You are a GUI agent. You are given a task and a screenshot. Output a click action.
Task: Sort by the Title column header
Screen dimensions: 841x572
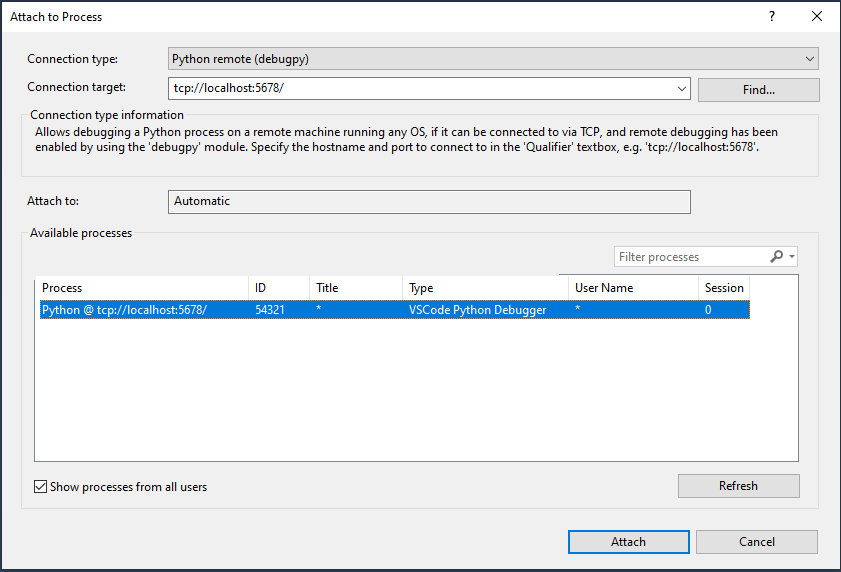(356, 288)
